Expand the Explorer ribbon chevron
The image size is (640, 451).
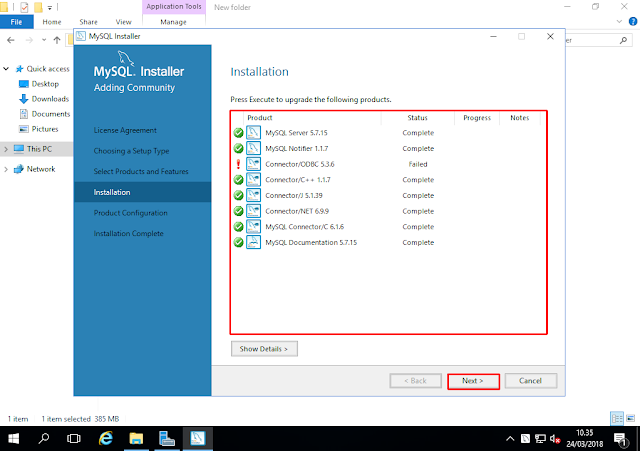(619, 22)
